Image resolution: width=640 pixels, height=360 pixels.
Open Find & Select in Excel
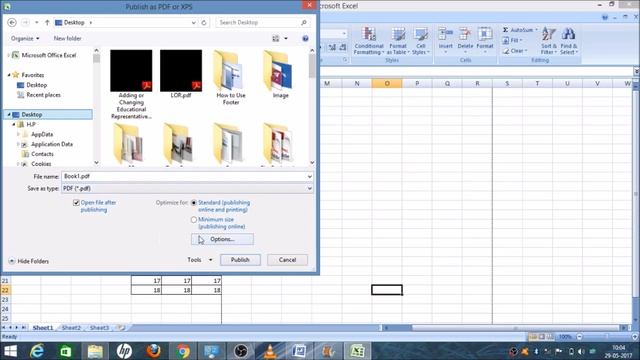click(x=568, y=41)
